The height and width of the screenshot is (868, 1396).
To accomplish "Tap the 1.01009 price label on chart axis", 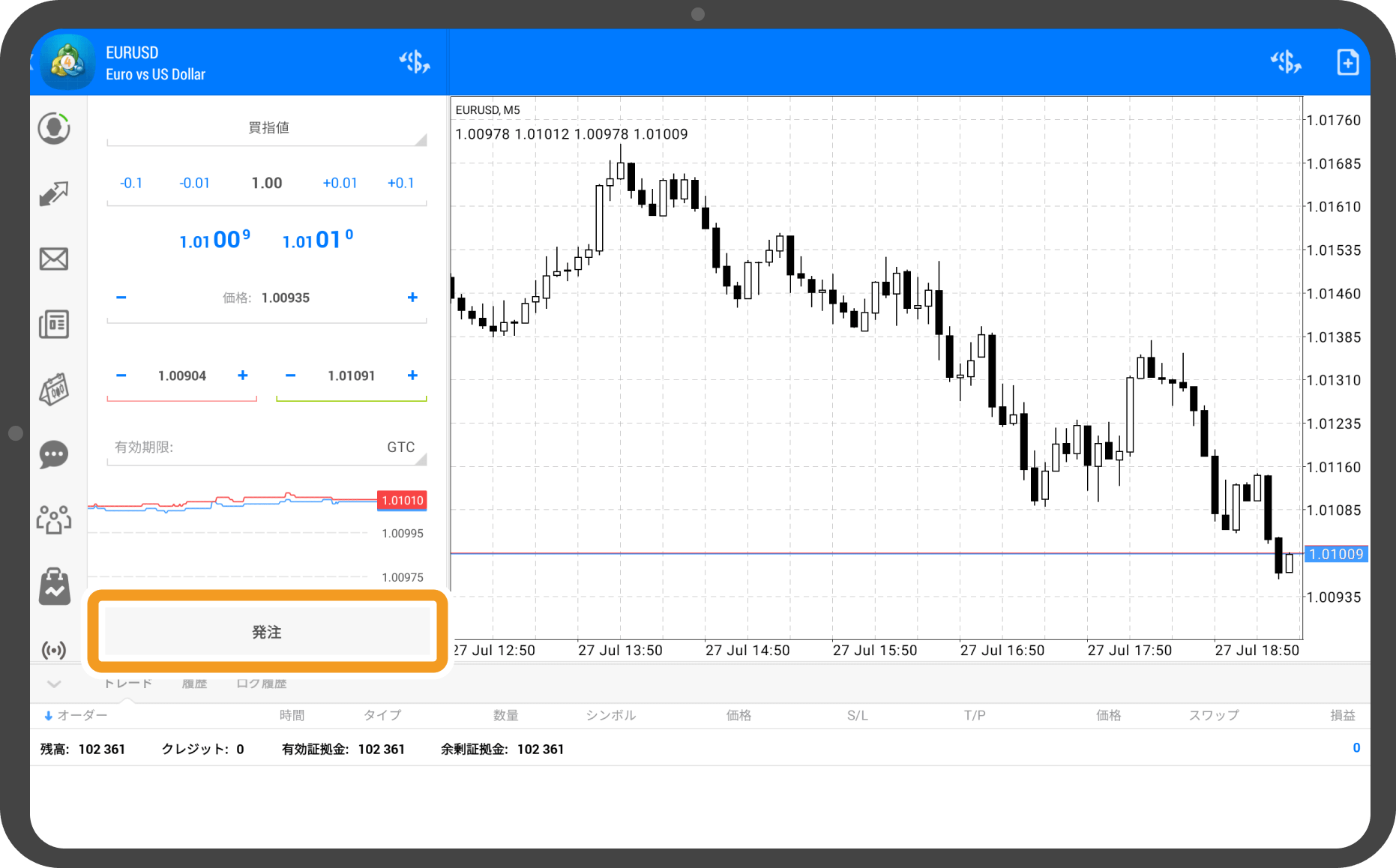I will tap(1336, 554).
